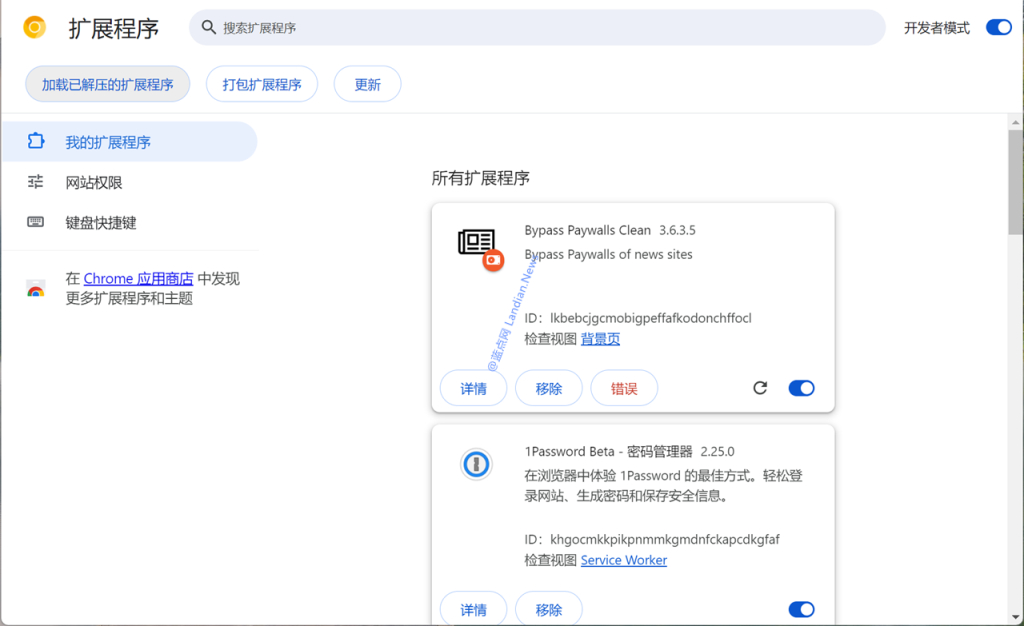The width and height of the screenshot is (1024, 626).
Task: Click 加载已解压的扩展程序 button
Action: click(x=108, y=84)
